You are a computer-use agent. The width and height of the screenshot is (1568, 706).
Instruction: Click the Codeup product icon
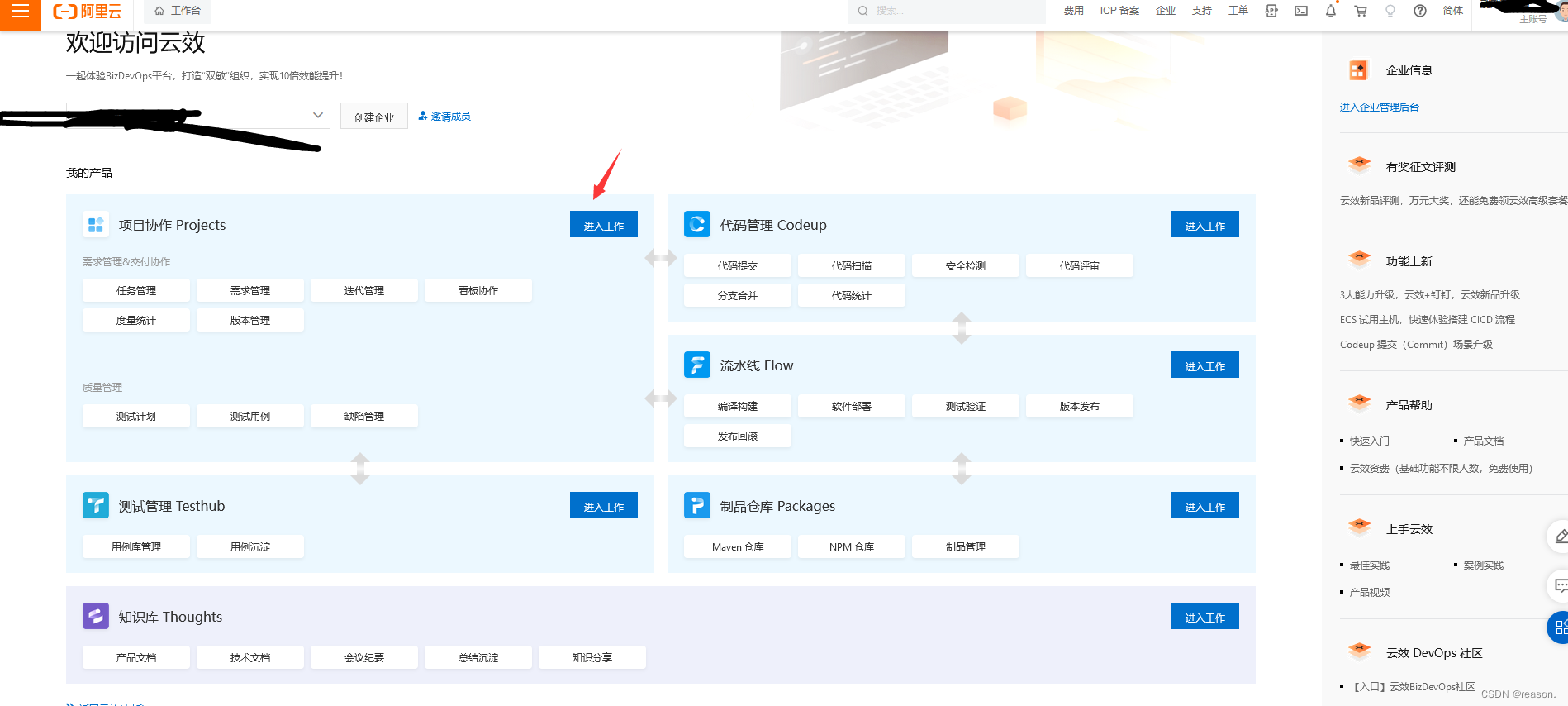pos(697,225)
